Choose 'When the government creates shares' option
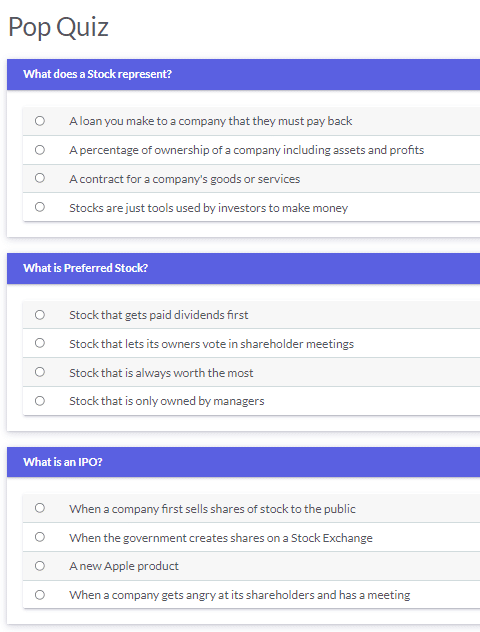 [40, 537]
